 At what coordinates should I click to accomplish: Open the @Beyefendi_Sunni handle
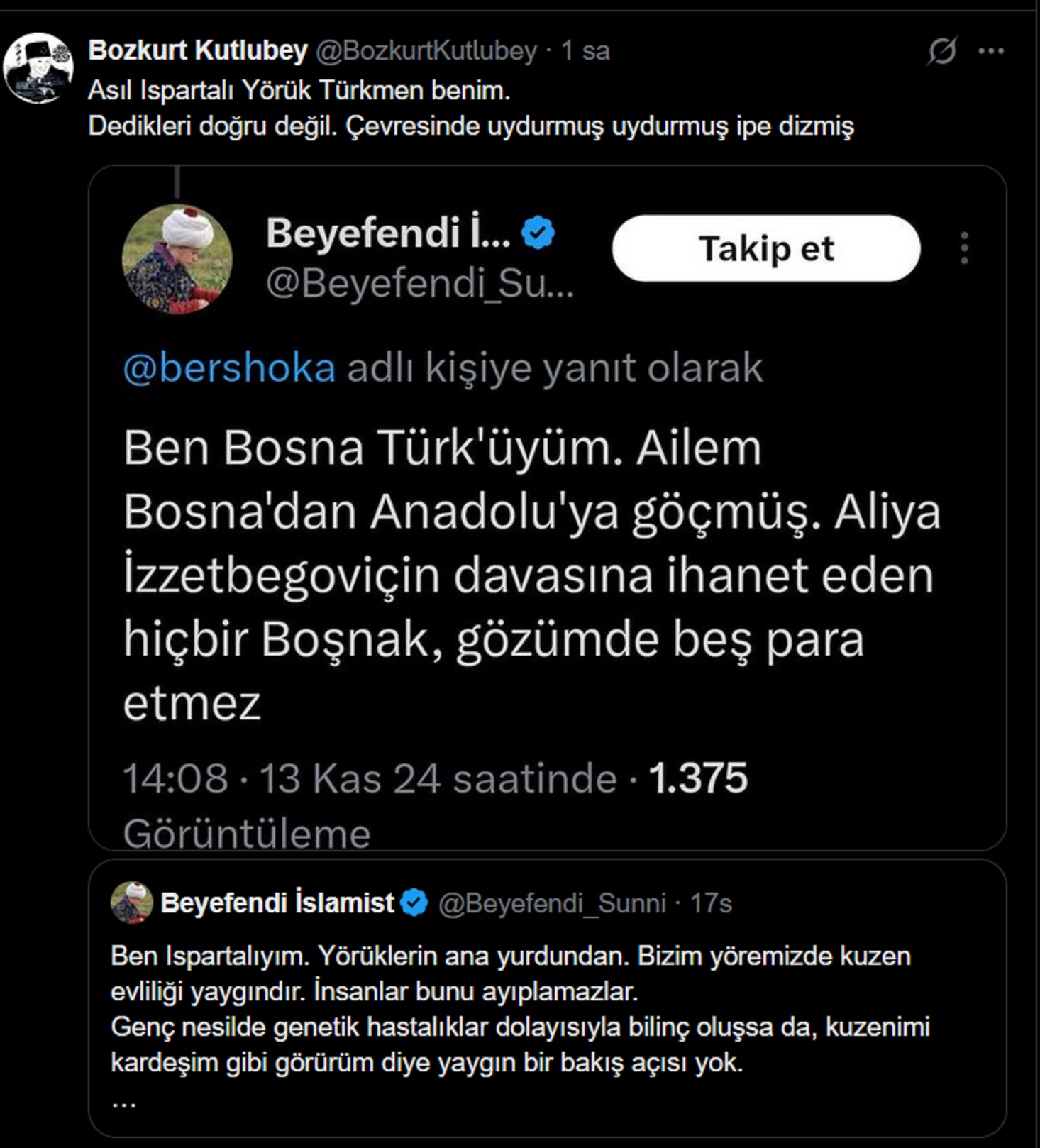coord(552,903)
